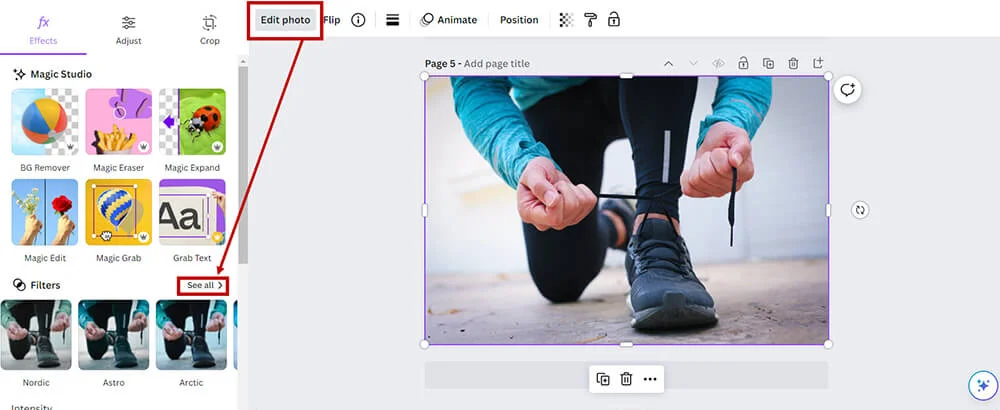This screenshot has width=1000, height=410.
Task: Hide Page 5 with the eye icon
Action: (x=718, y=64)
